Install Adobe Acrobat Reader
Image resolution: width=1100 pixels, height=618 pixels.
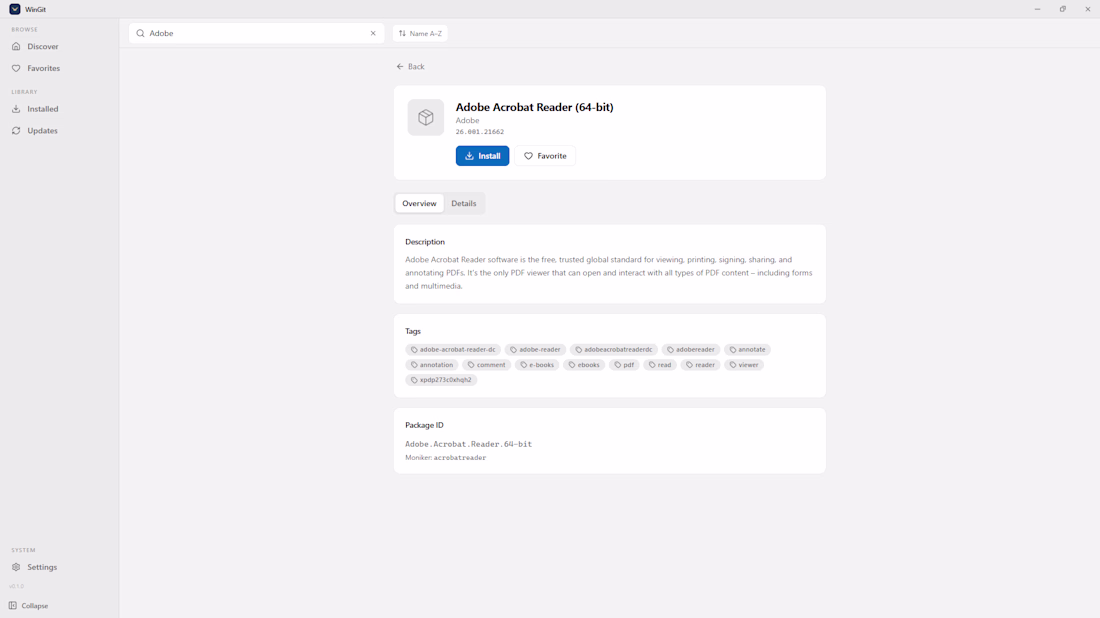pyautogui.click(x=483, y=156)
